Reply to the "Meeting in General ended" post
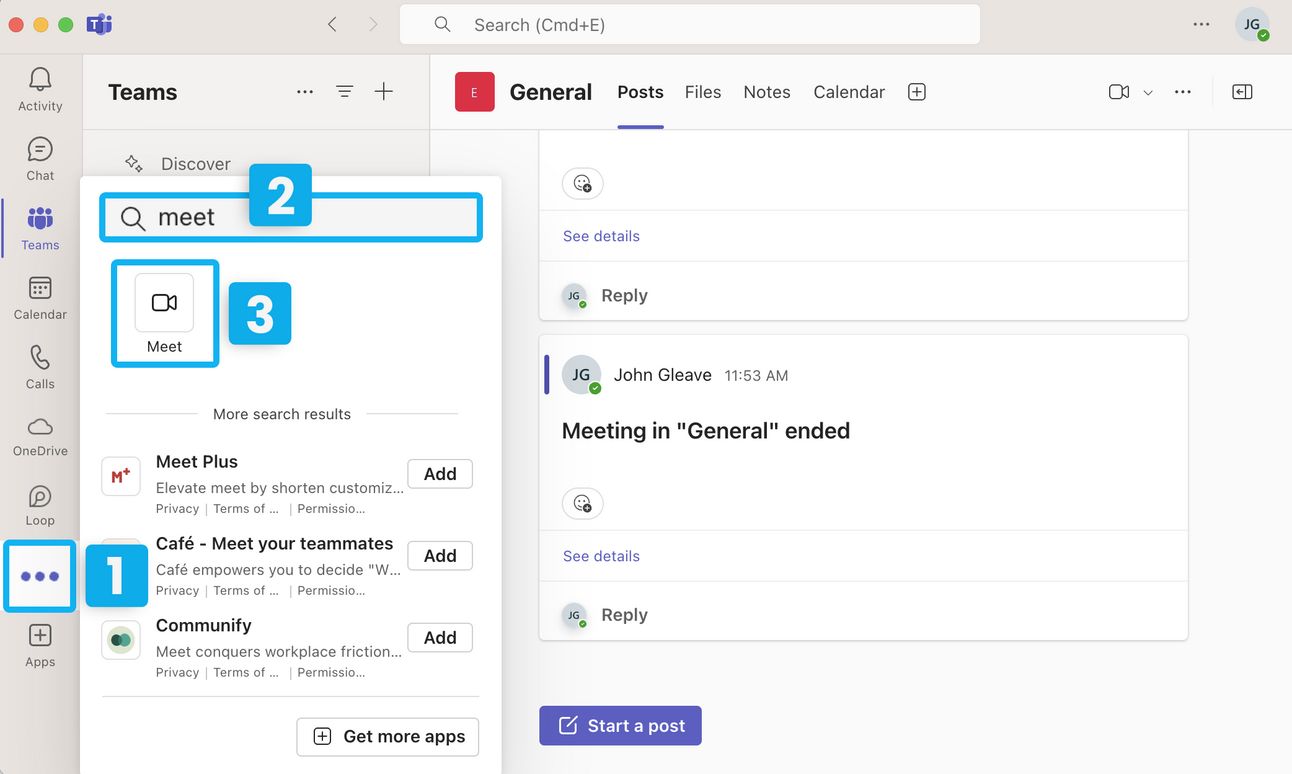The image size is (1292, 774). (x=624, y=615)
